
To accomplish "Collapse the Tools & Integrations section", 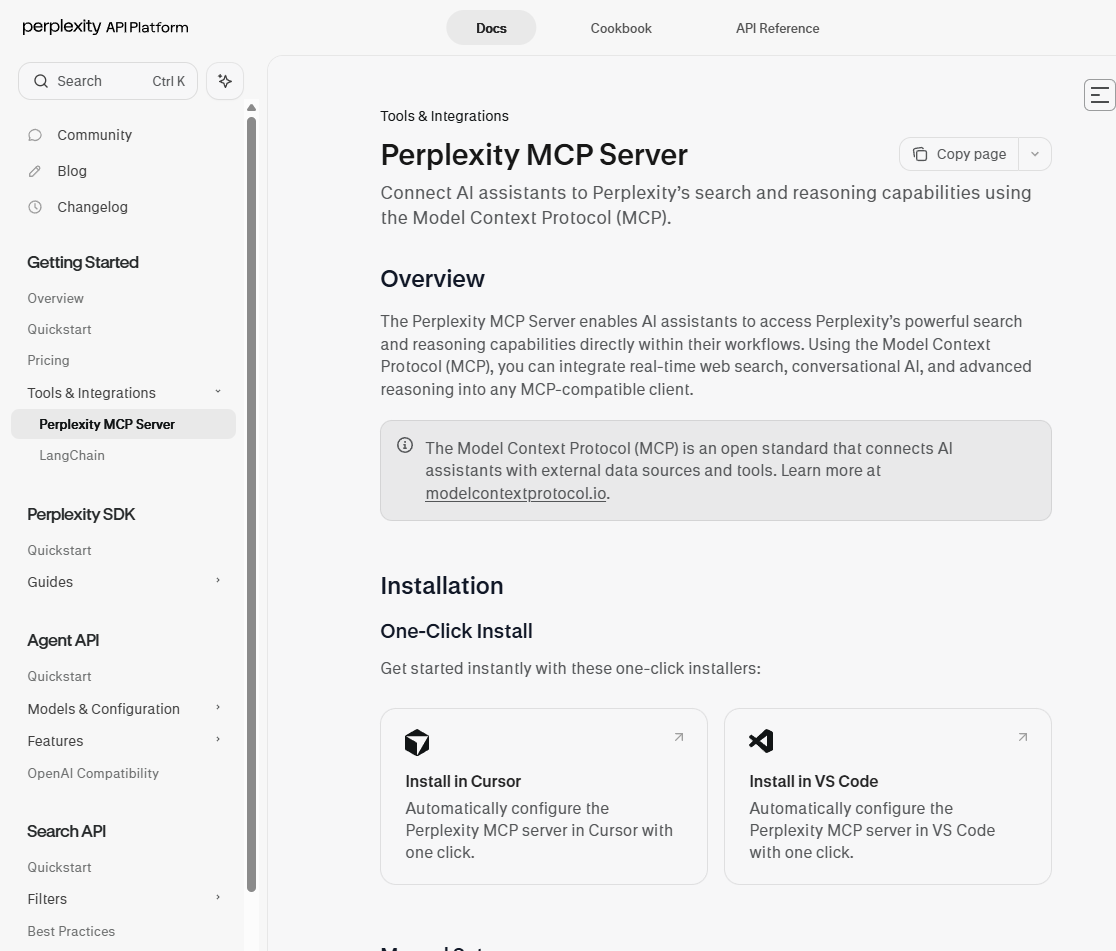I will click(x=218, y=393).
